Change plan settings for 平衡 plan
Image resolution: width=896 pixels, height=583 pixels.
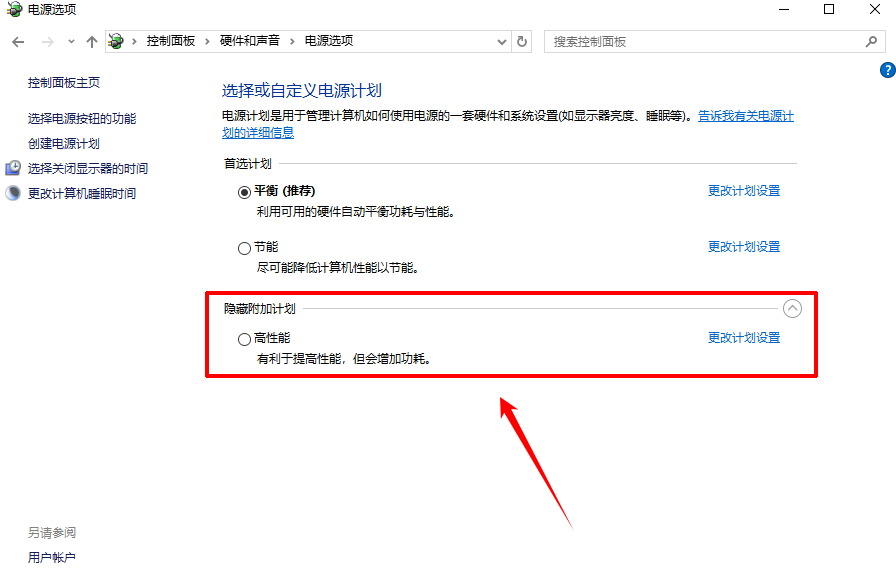(x=744, y=191)
